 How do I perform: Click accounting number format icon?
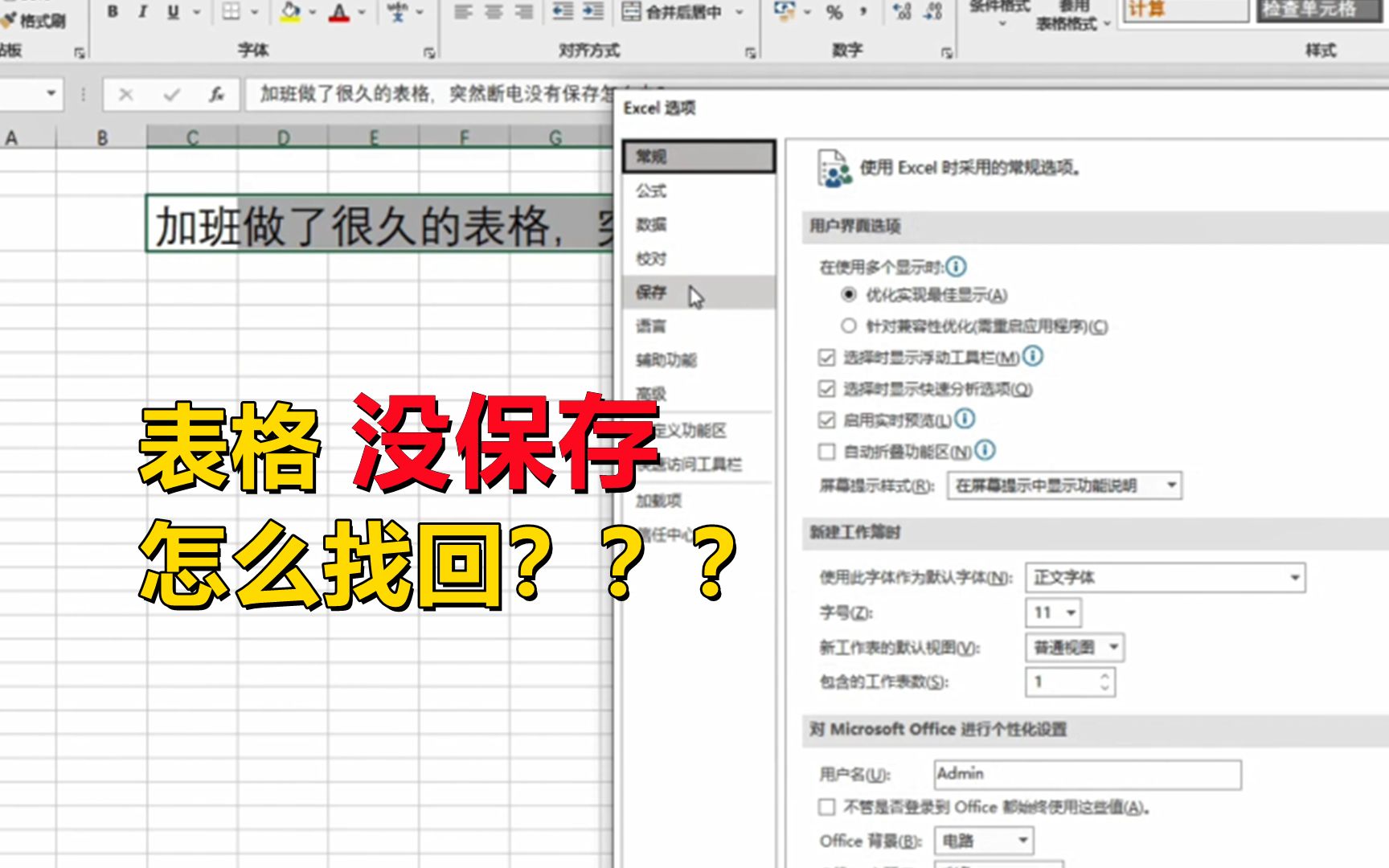(x=784, y=11)
